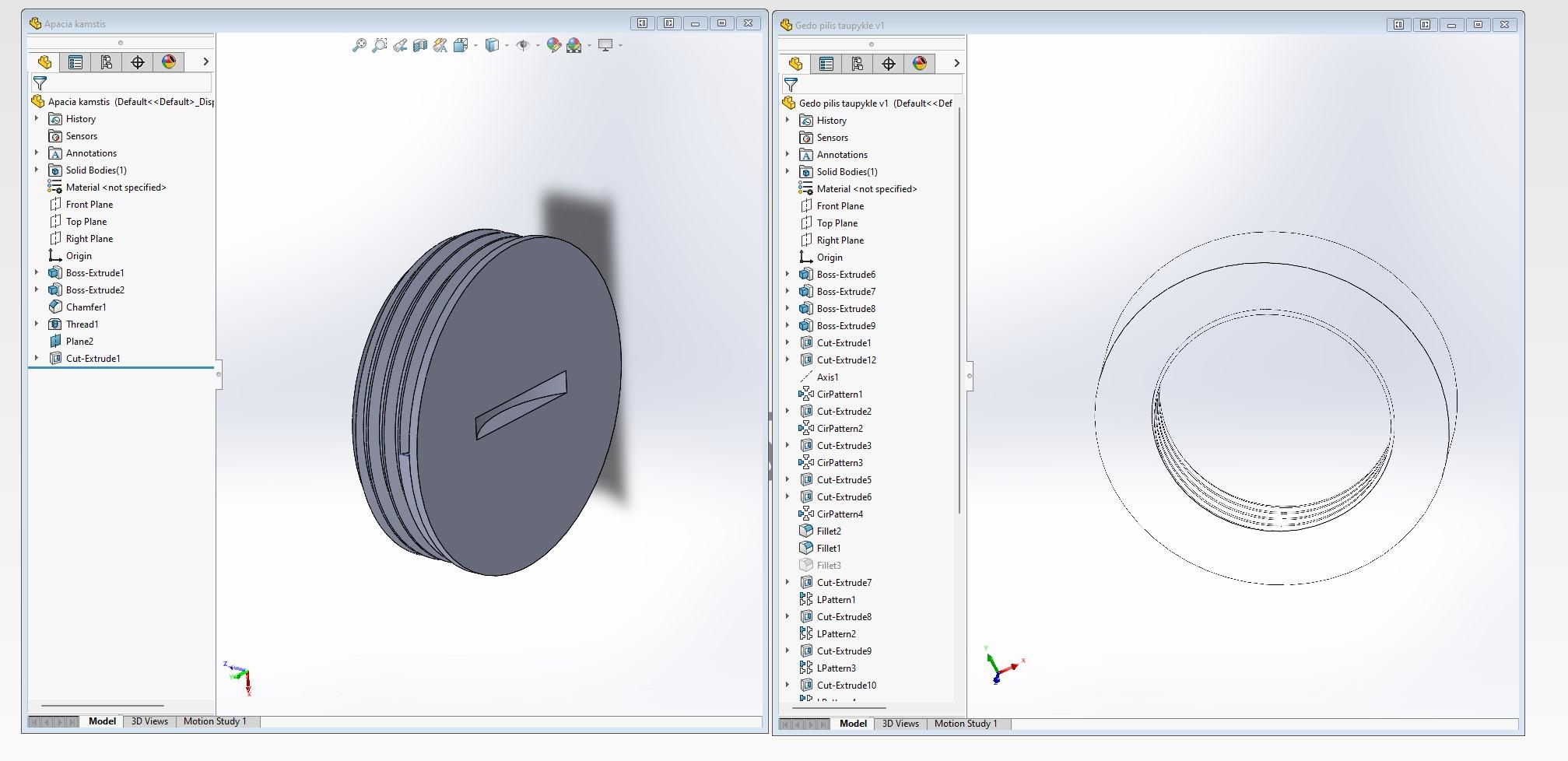The height and width of the screenshot is (761, 1568).
Task: Select the Hide/Show Items eye menu
Action: (x=524, y=45)
